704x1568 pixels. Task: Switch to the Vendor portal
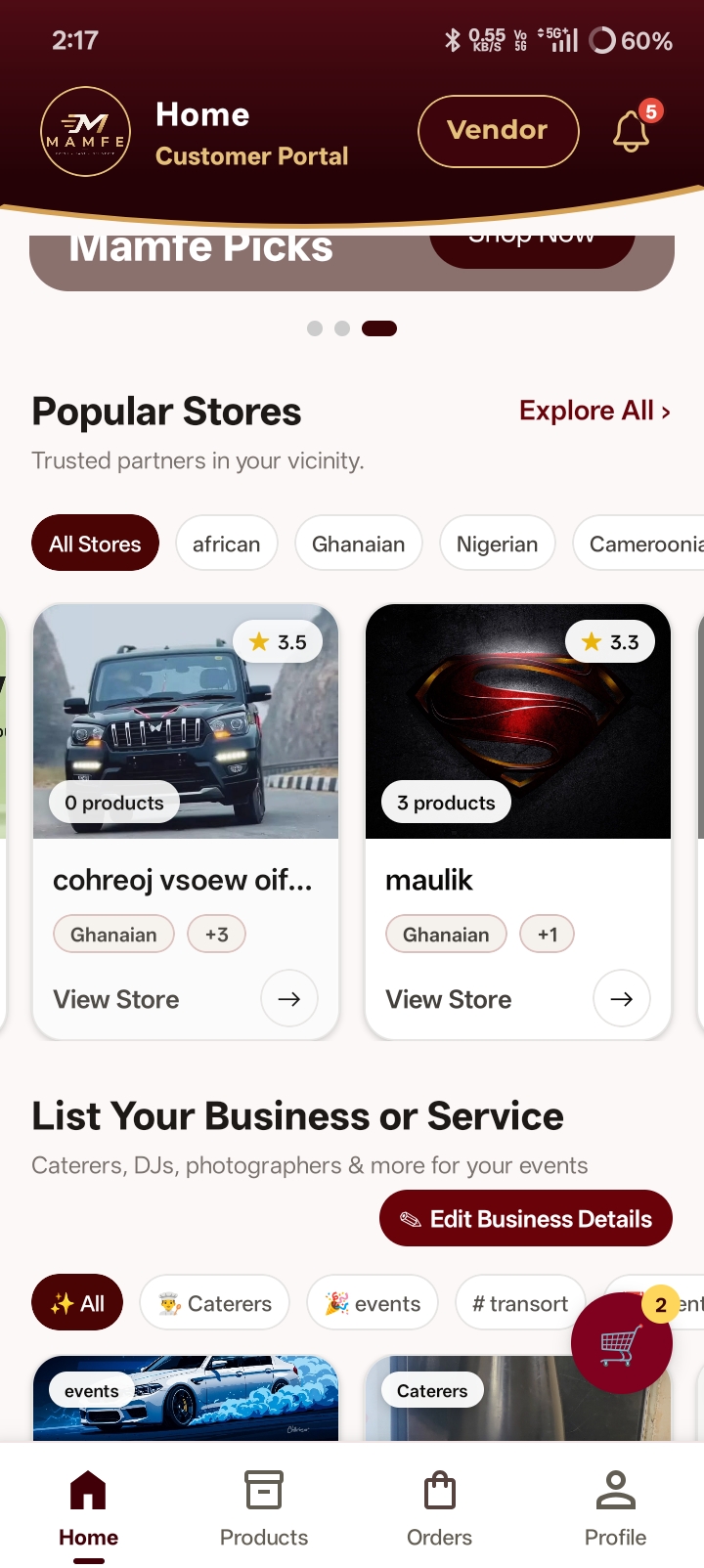pos(499,130)
